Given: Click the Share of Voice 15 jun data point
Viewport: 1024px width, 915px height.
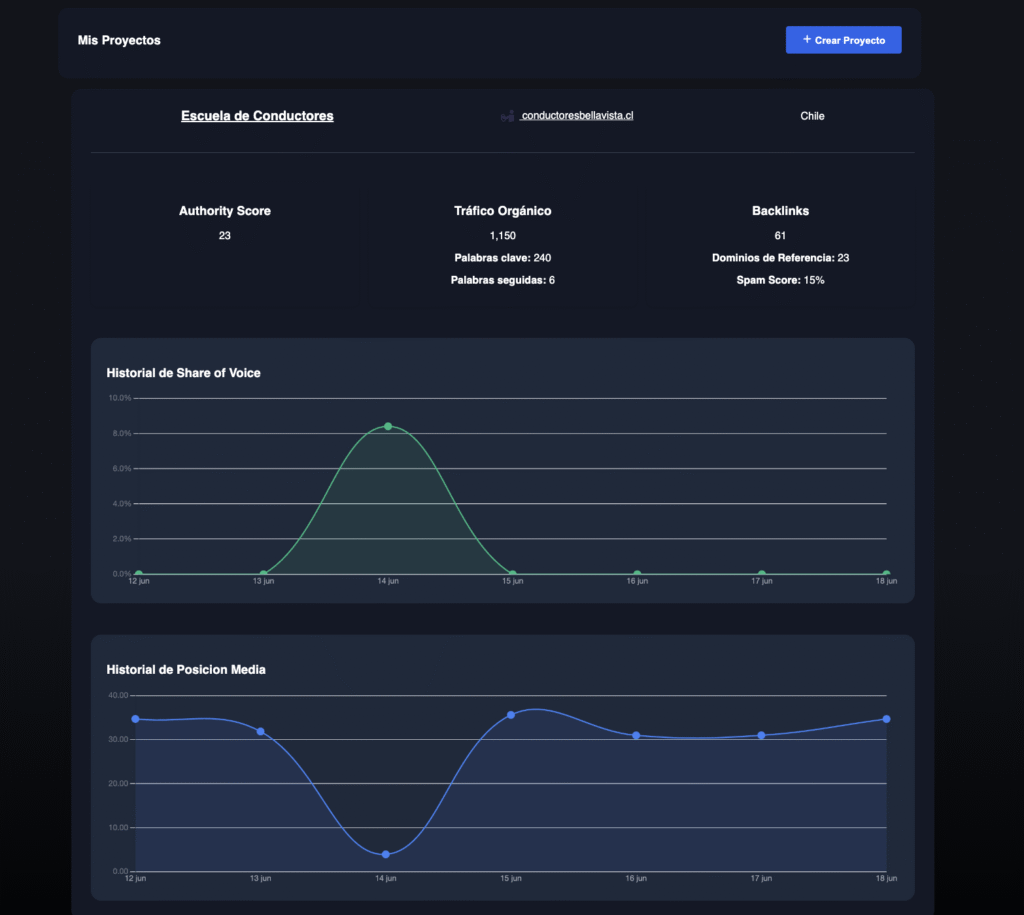Looking at the screenshot, I should point(512,574).
